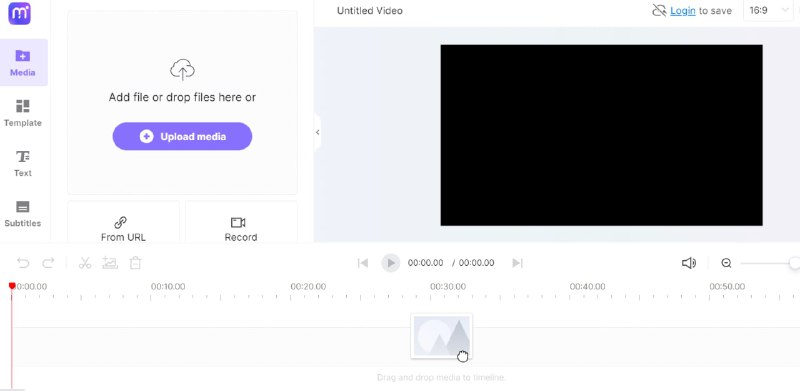The height and width of the screenshot is (391, 800).
Task: Click the cloud upload icon
Action: coord(182,69)
